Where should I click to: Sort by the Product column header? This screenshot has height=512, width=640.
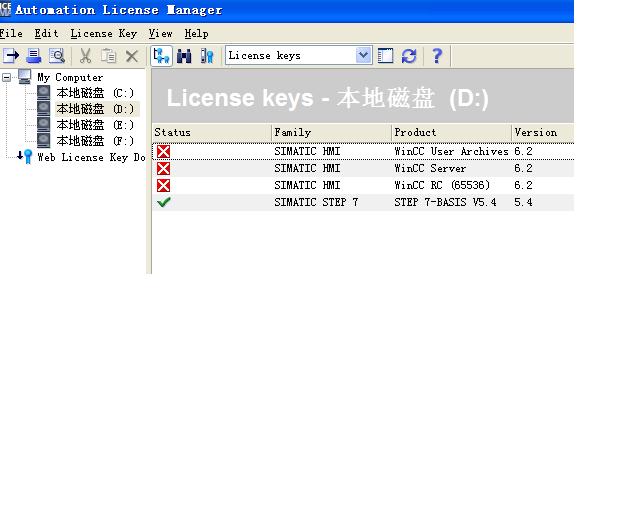[x=451, y=132]
